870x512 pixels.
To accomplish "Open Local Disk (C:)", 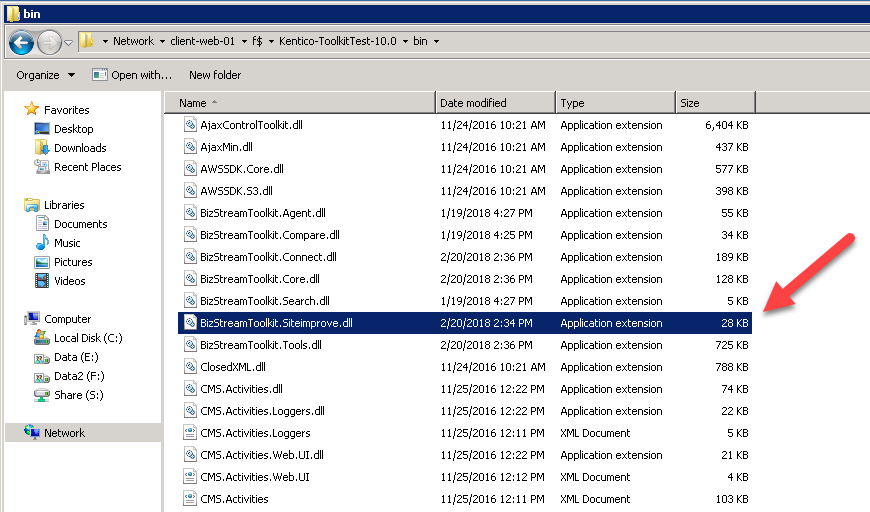I will (x=88, y=338).
